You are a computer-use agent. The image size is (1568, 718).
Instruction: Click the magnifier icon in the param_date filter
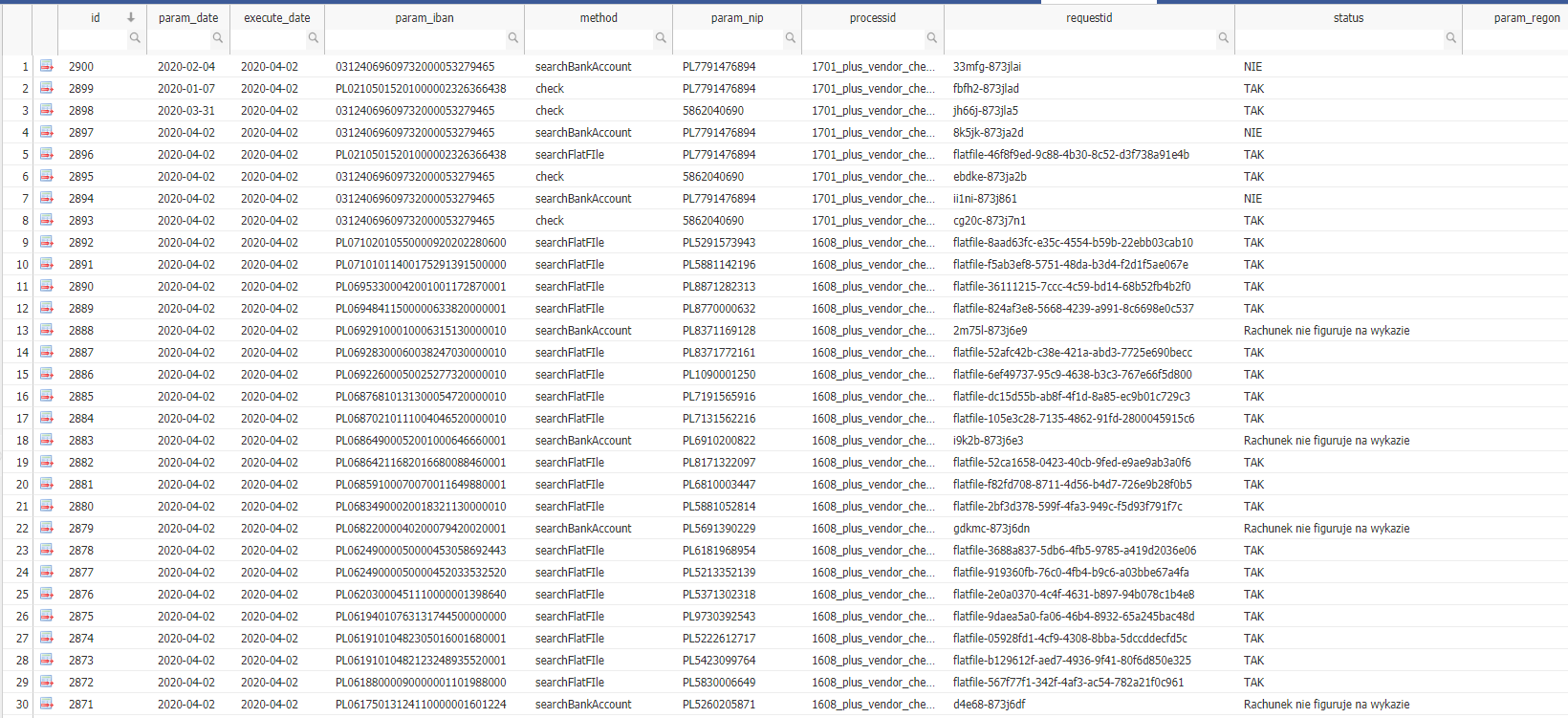[x=218, y=38]
